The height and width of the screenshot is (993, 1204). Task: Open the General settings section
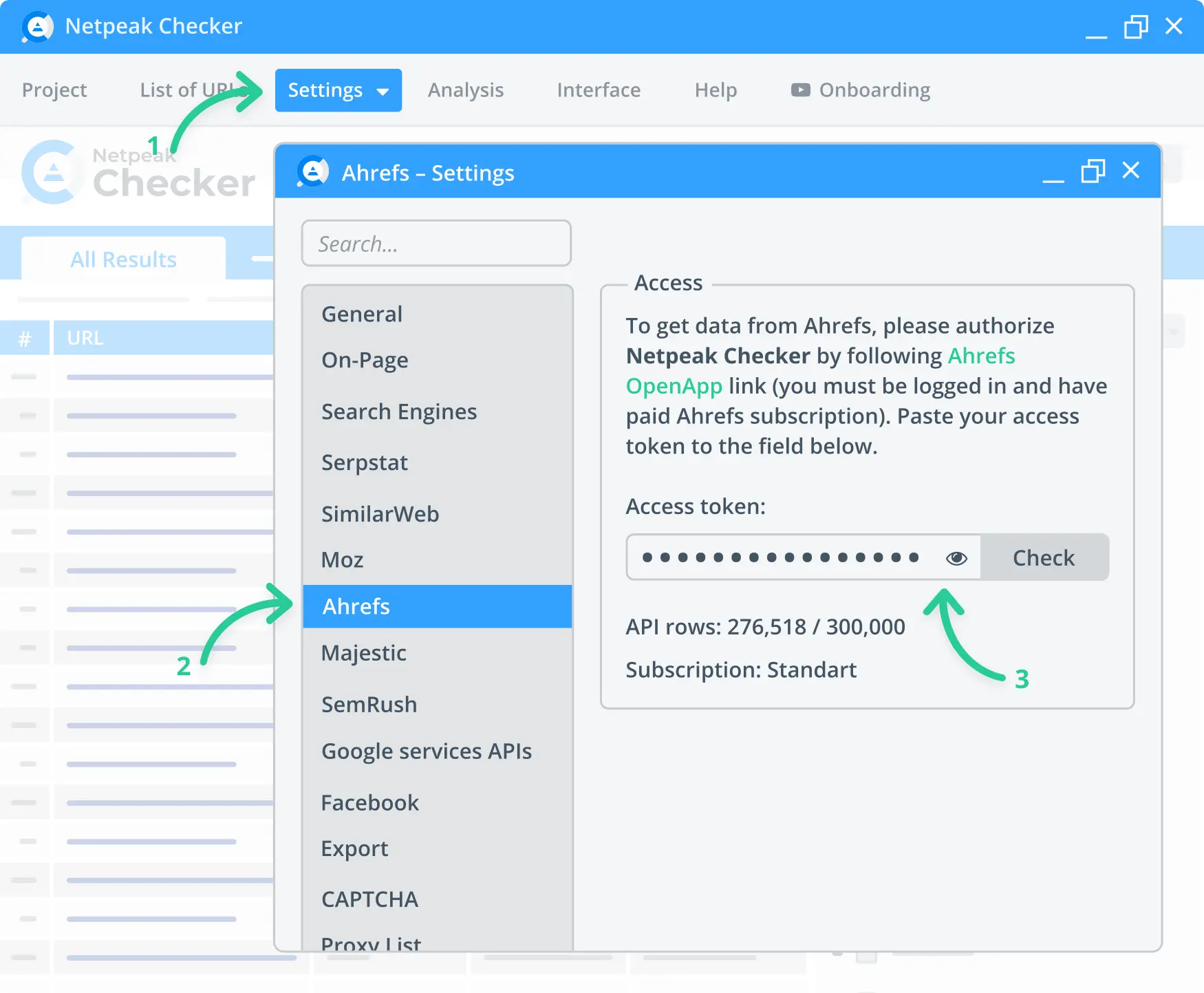tap(362, 314)
